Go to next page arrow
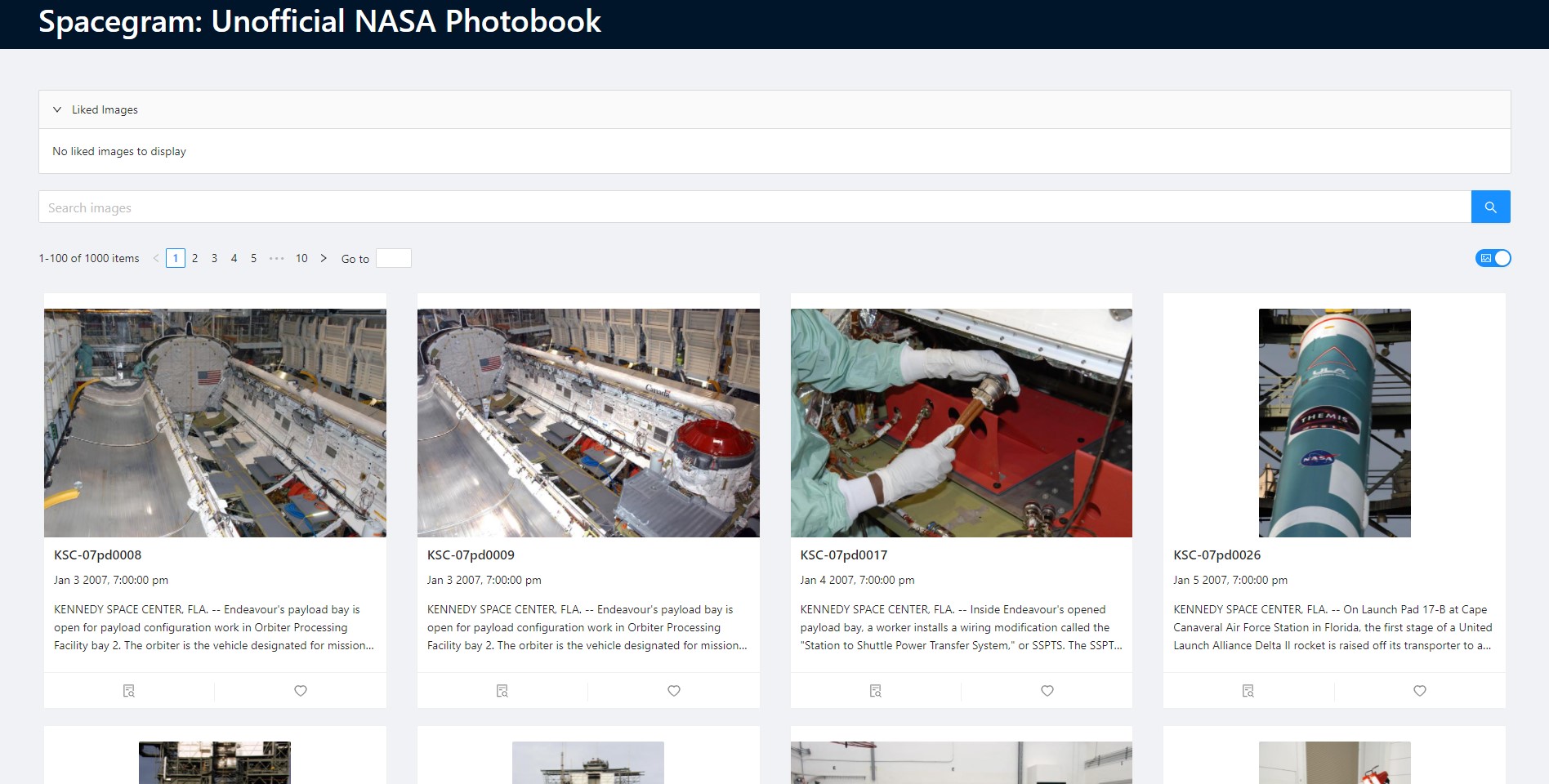This screenshot has height=784, width=1549. click(324, 258)
